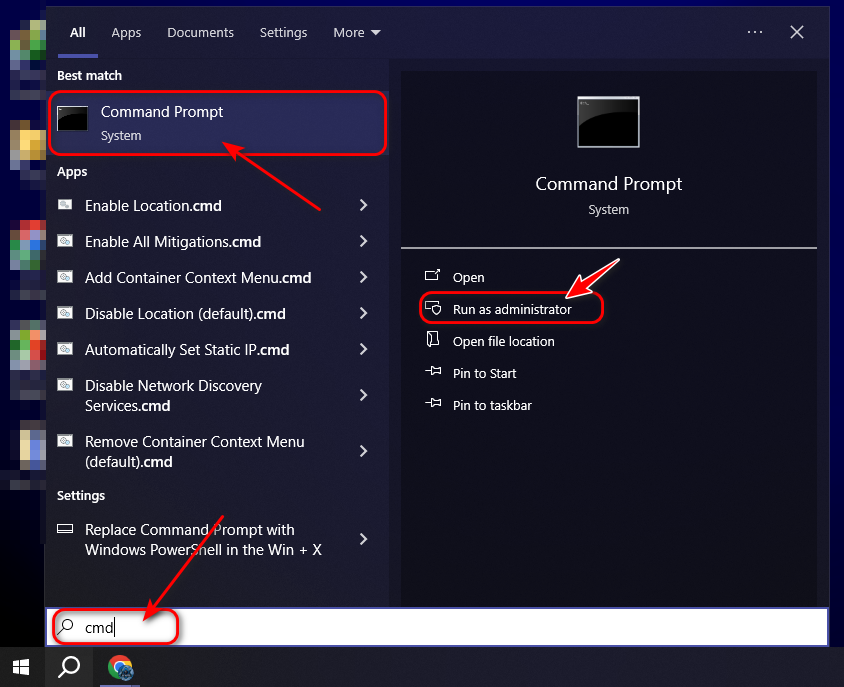Open Chrome from the taskbar
The image size is (844, 687).
tap(120, 668)
